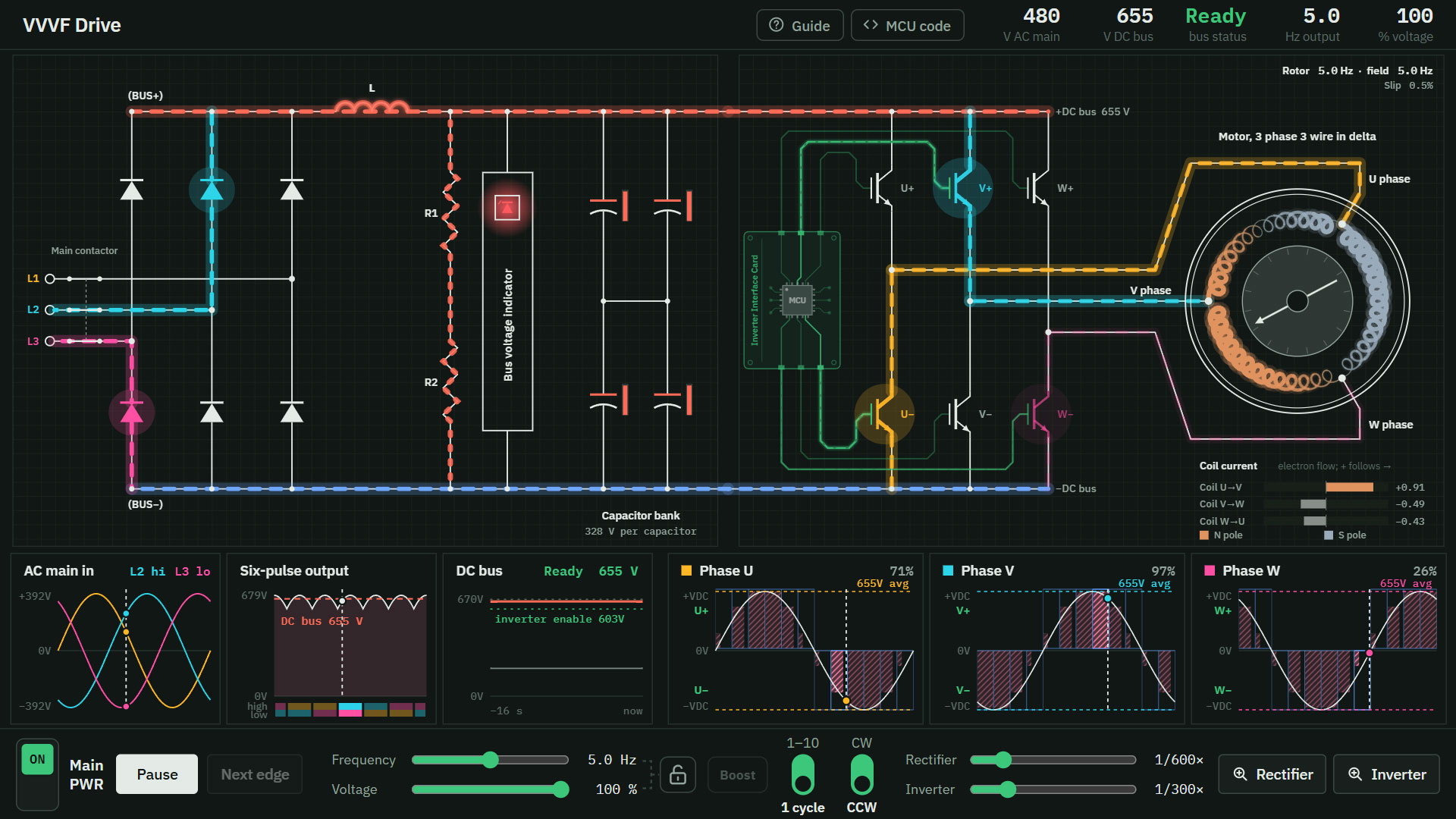Screen dimensions: 1456x819
Task: Open the Guide
Action: pos(800,25)
